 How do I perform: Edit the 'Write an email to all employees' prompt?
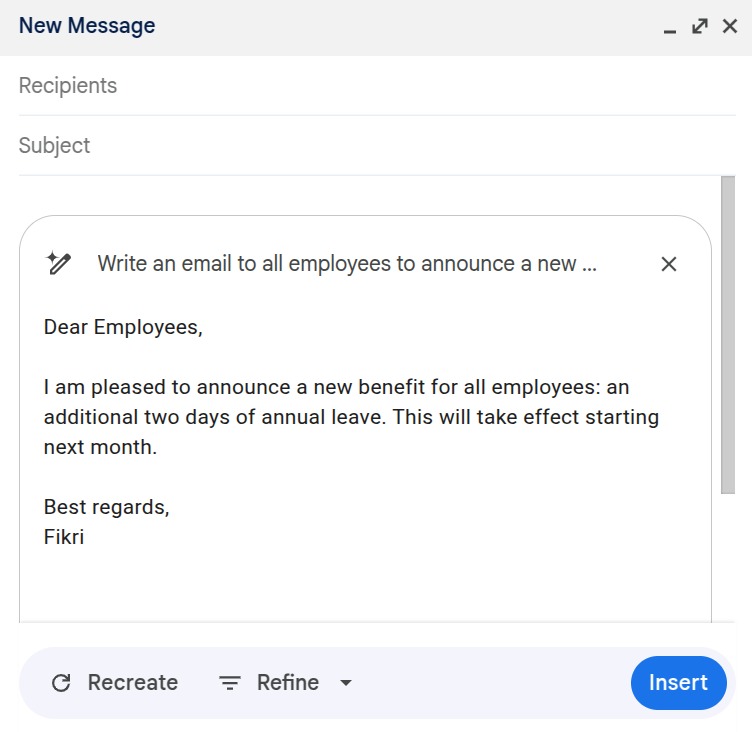click(x=346, y=264)
